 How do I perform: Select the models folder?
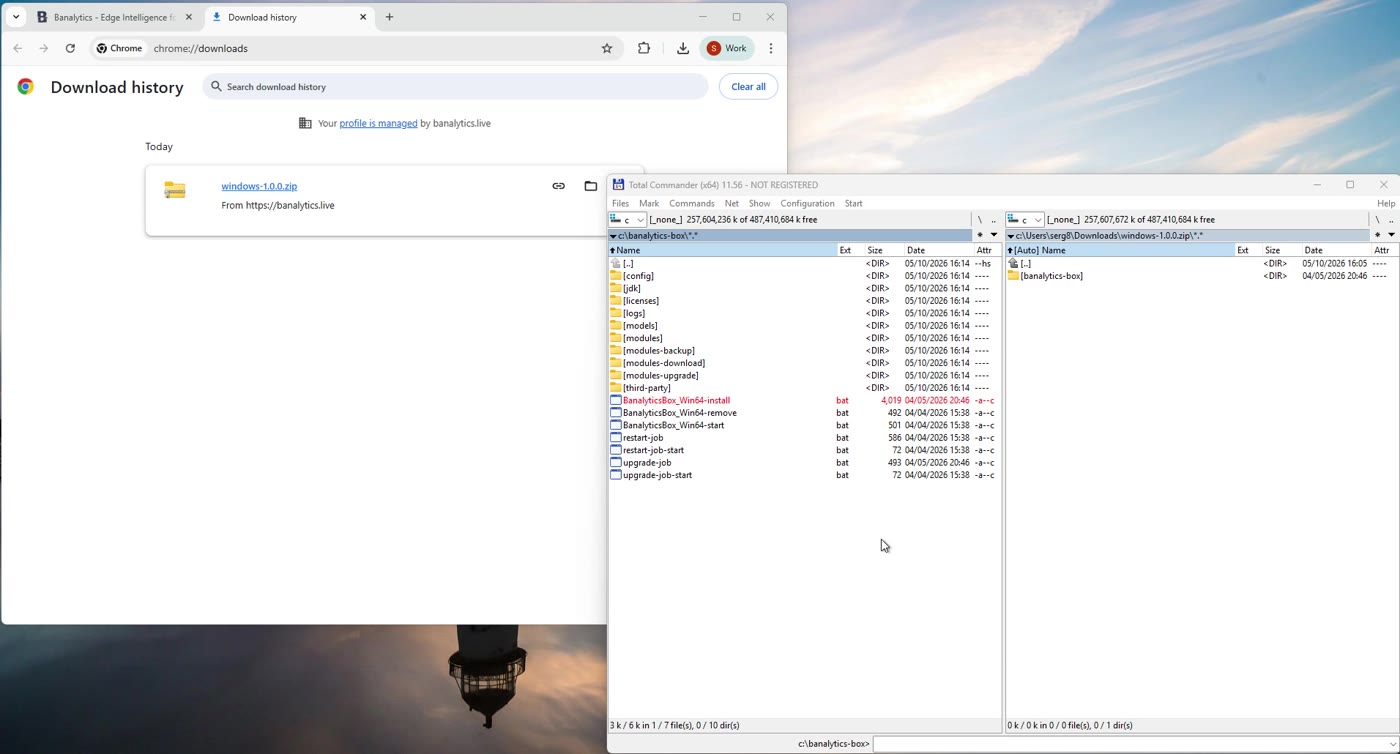coord(640,326)
